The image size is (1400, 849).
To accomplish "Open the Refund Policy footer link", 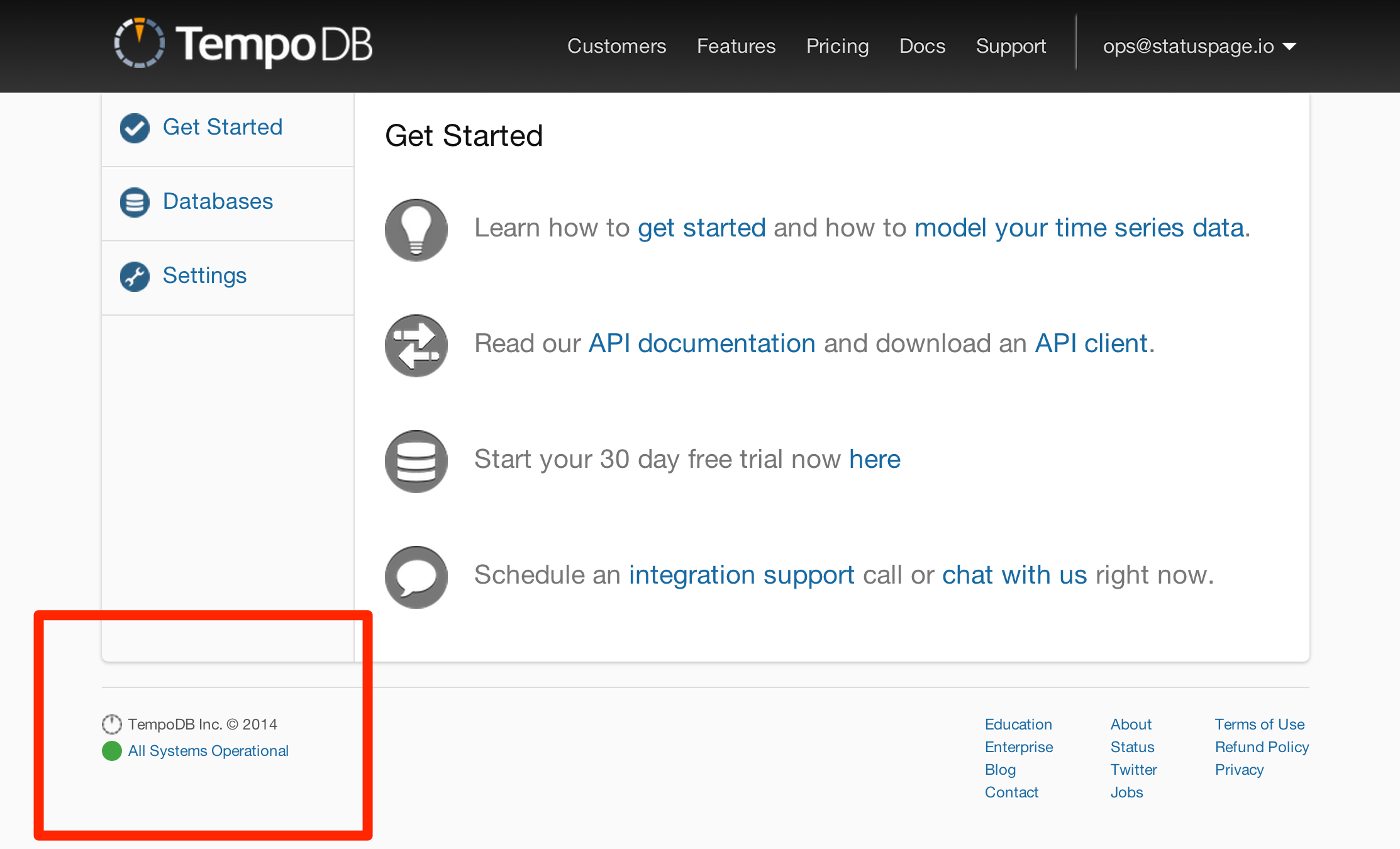I will [1262, 747].
